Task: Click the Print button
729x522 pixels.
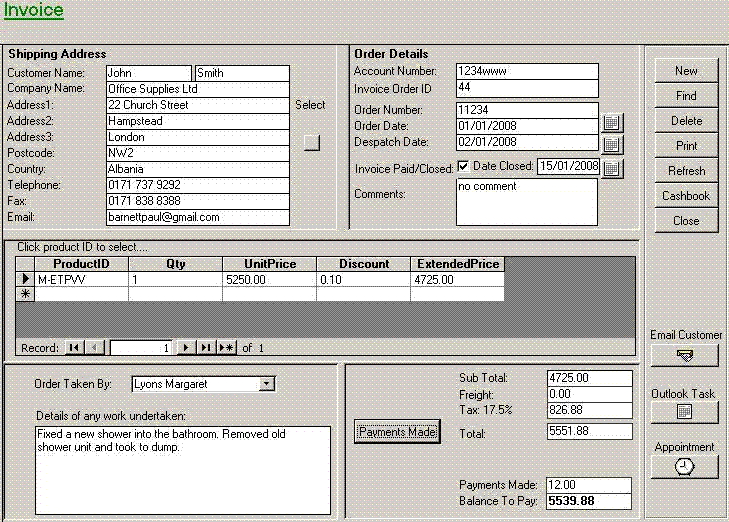Action: point(686,146)
